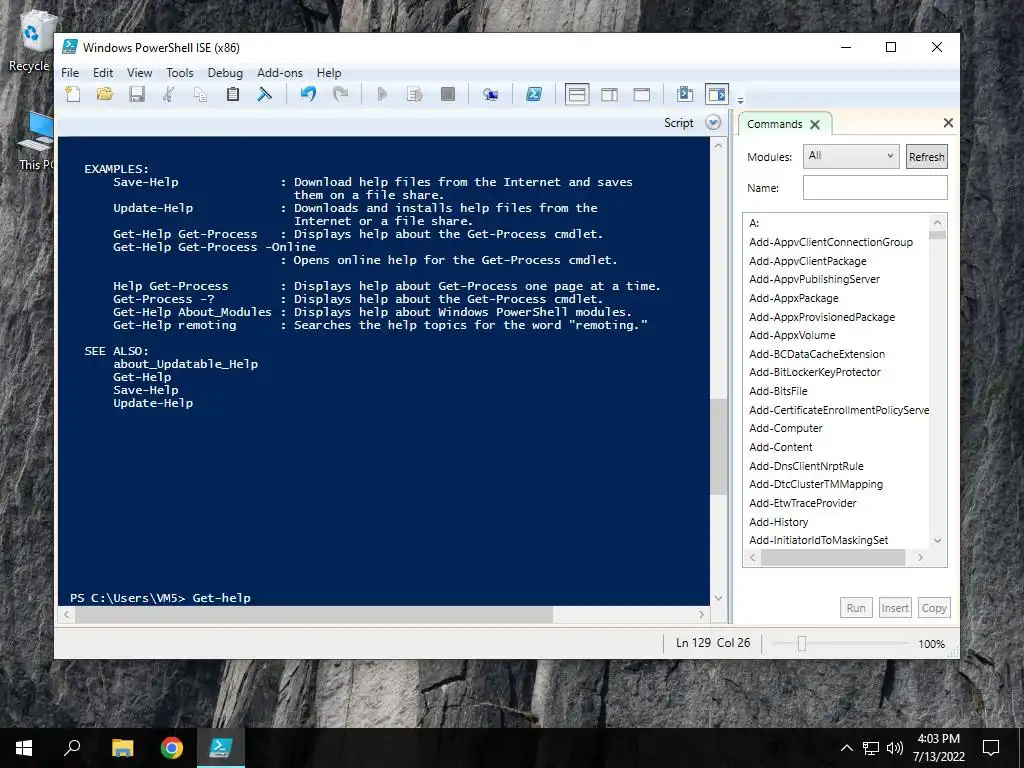The image size is (1024, 768).
Task: Select Add-EtwTraceProvider in command list
Action: click(803, 504)
